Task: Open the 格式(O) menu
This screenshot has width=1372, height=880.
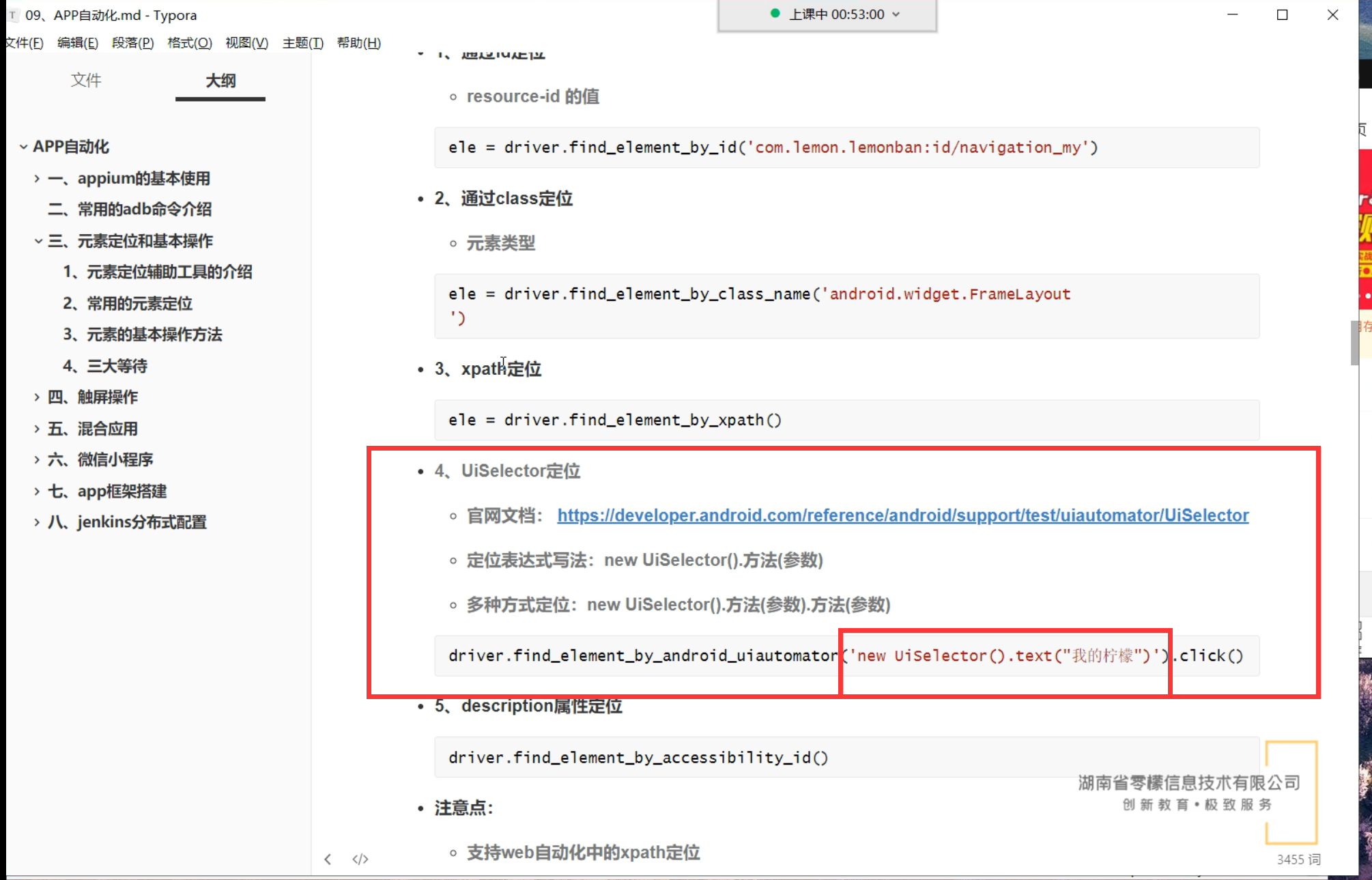Action: pos(189,43)
